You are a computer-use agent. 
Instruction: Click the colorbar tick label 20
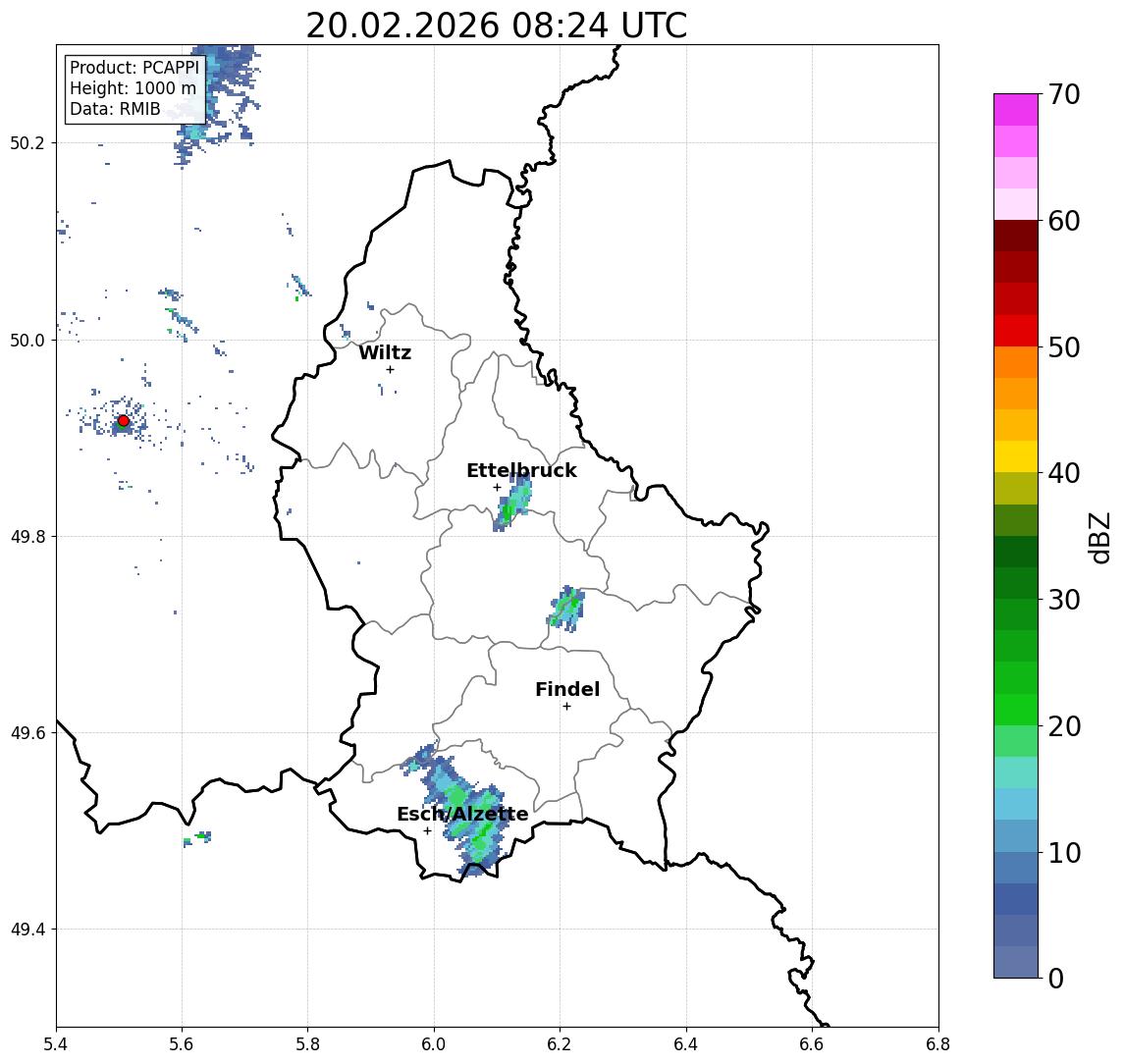pos(1064,725)
